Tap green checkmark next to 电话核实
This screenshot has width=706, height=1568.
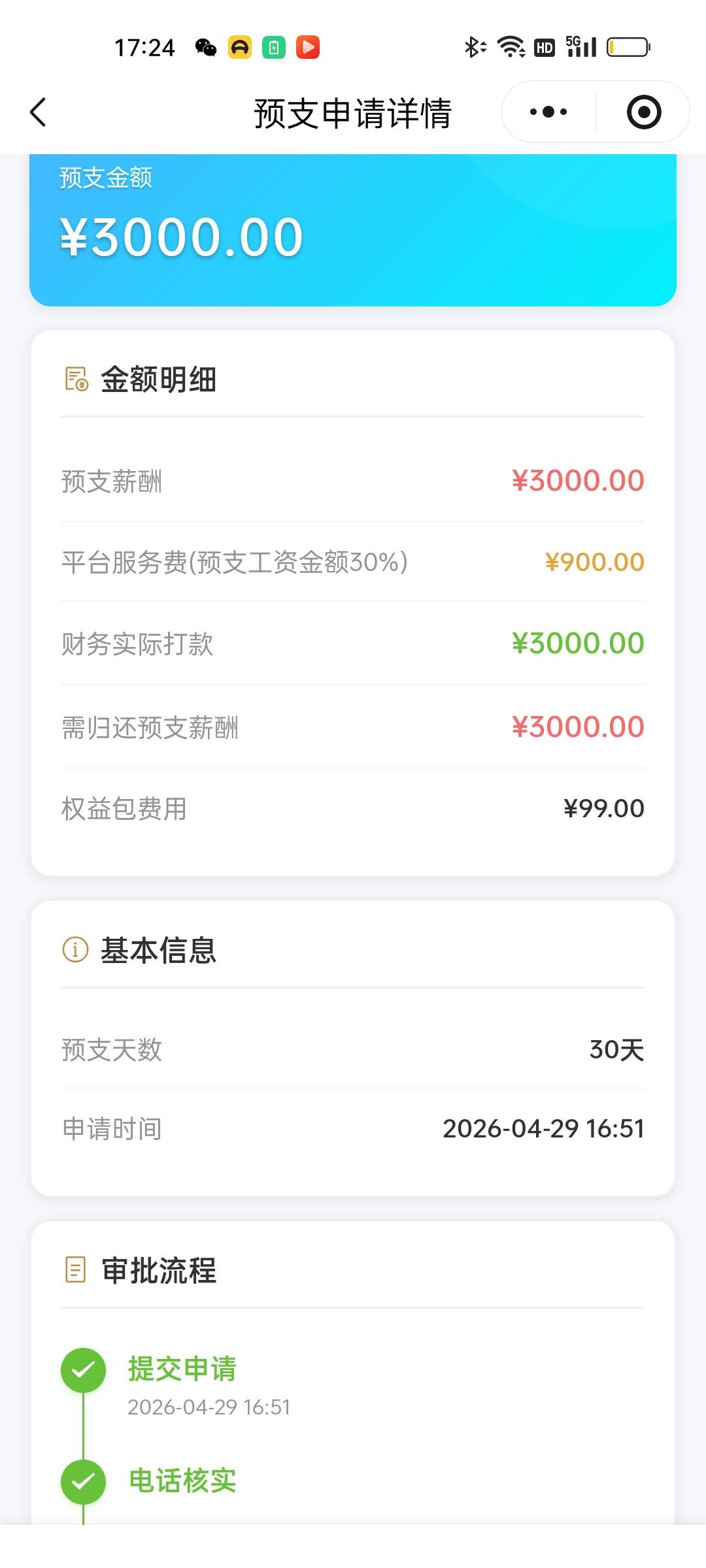(x=83, y=1481)
